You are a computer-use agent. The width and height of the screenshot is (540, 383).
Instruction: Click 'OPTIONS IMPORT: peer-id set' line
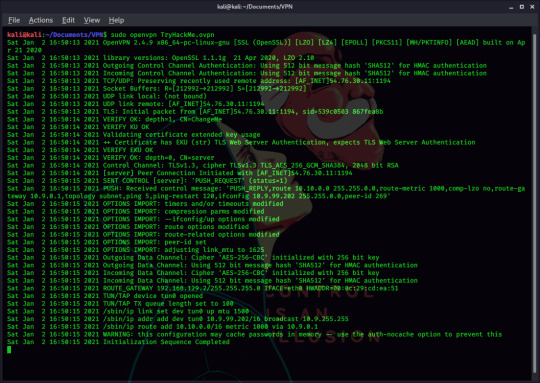pyautogui.click(x=107, y=242)
